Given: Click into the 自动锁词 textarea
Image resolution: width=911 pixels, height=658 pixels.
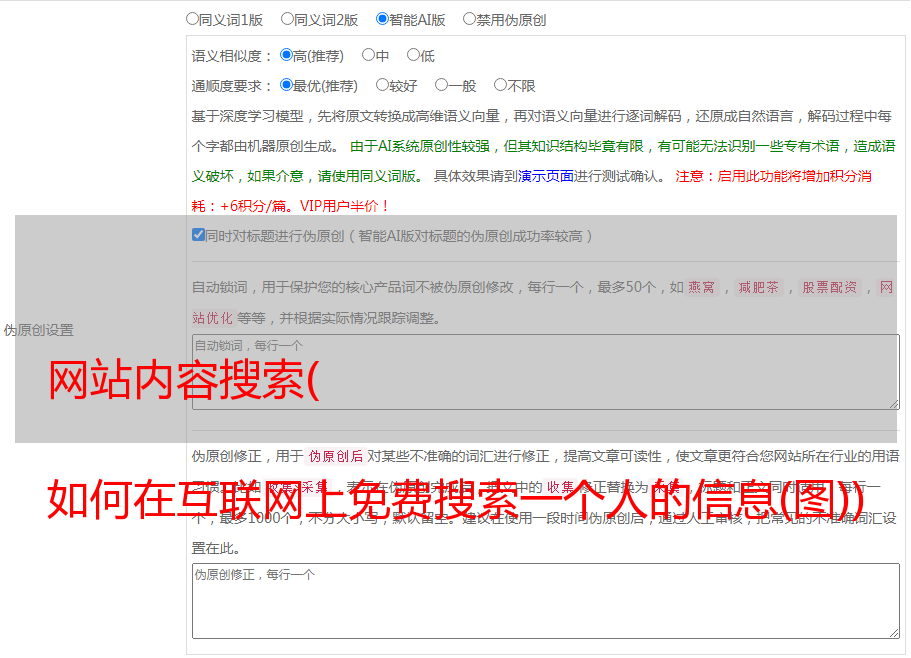Looking at the screenshot, I should point(546,372).
